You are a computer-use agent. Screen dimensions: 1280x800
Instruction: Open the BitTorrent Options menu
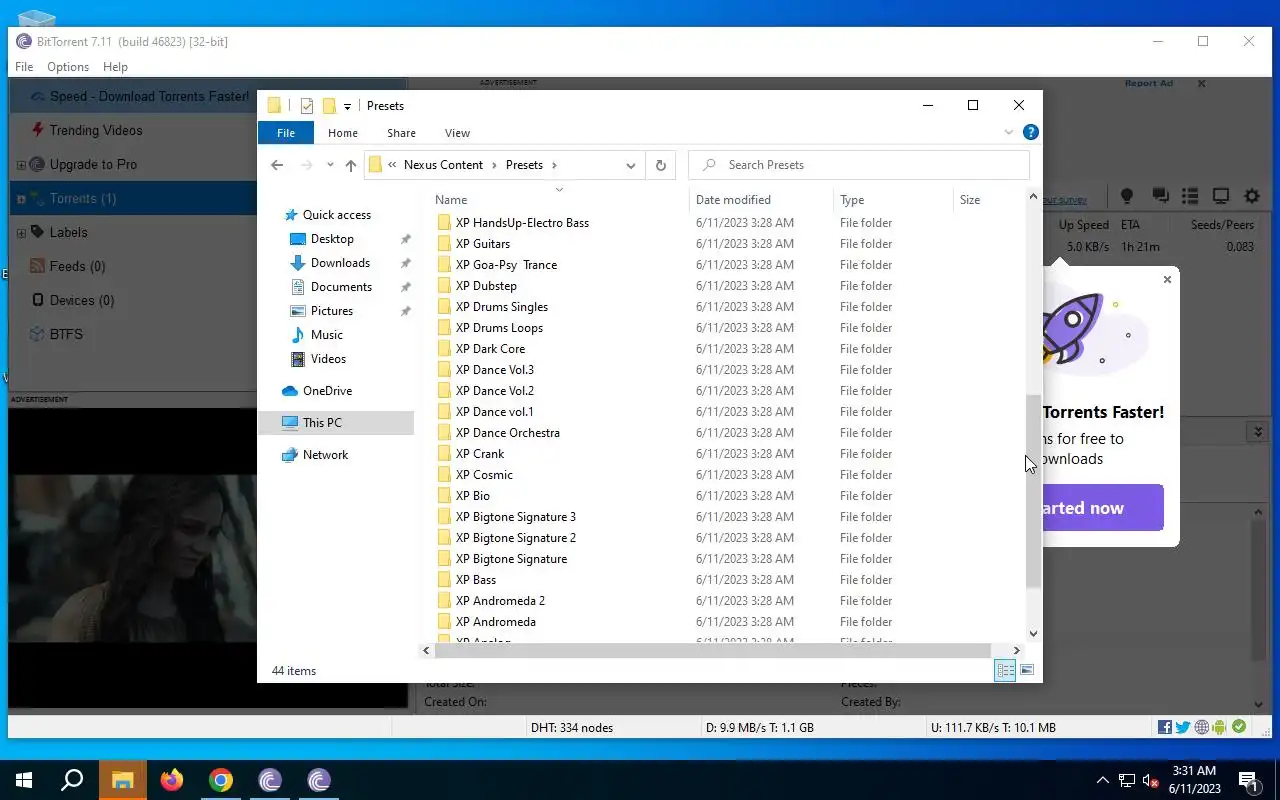pyautogui.click(x=68, y=67)
